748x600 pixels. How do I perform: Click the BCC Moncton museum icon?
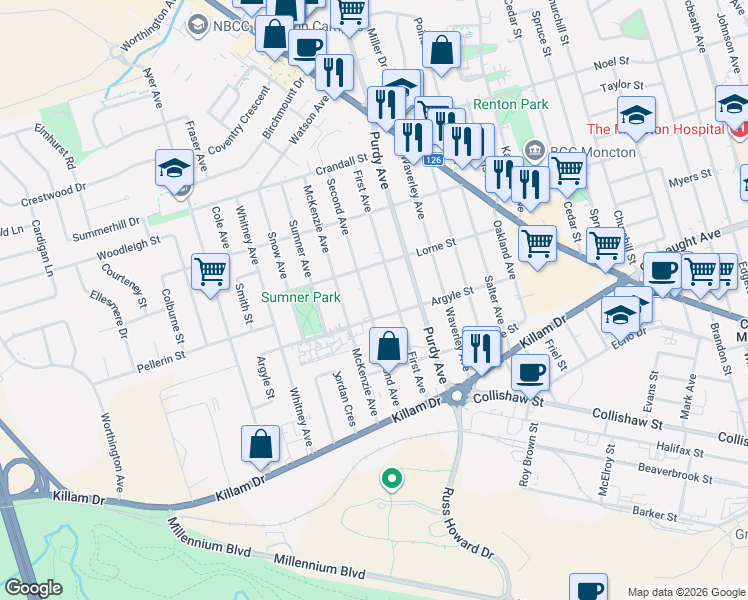pos(535,150)
